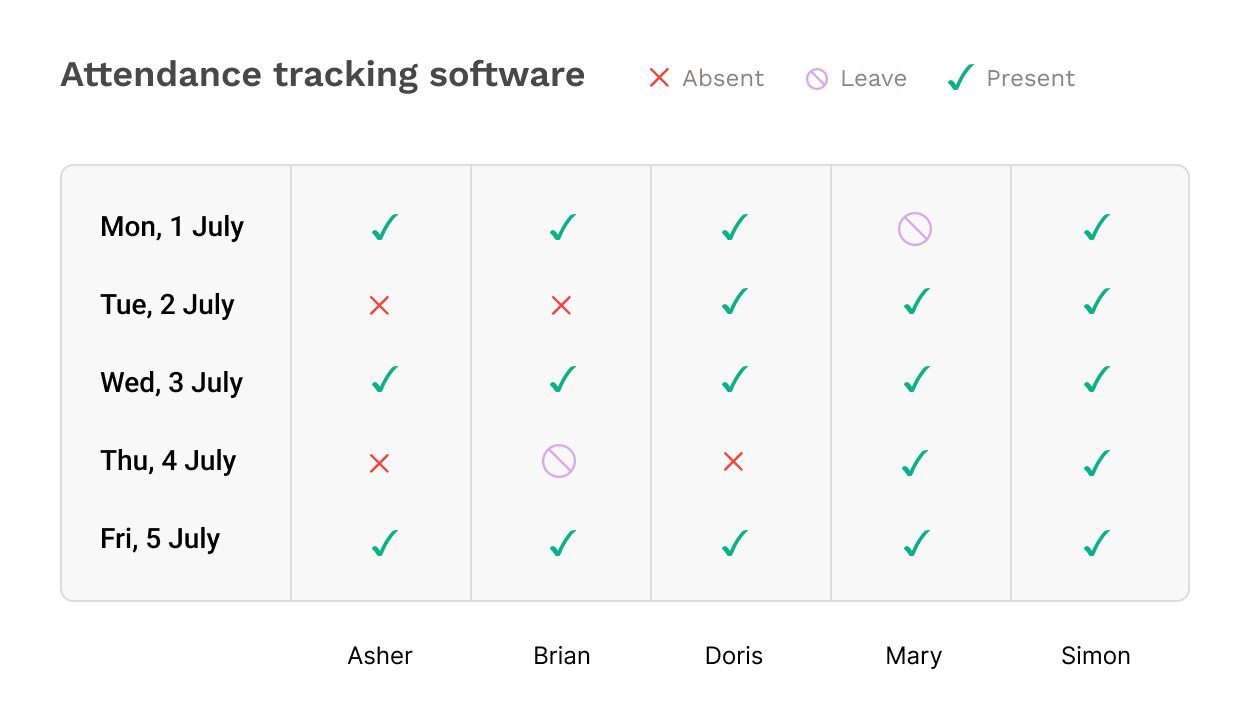The image size is (1252, 704).
Task: Select the Mon, 1 July row label
Action: coord(172,227)
